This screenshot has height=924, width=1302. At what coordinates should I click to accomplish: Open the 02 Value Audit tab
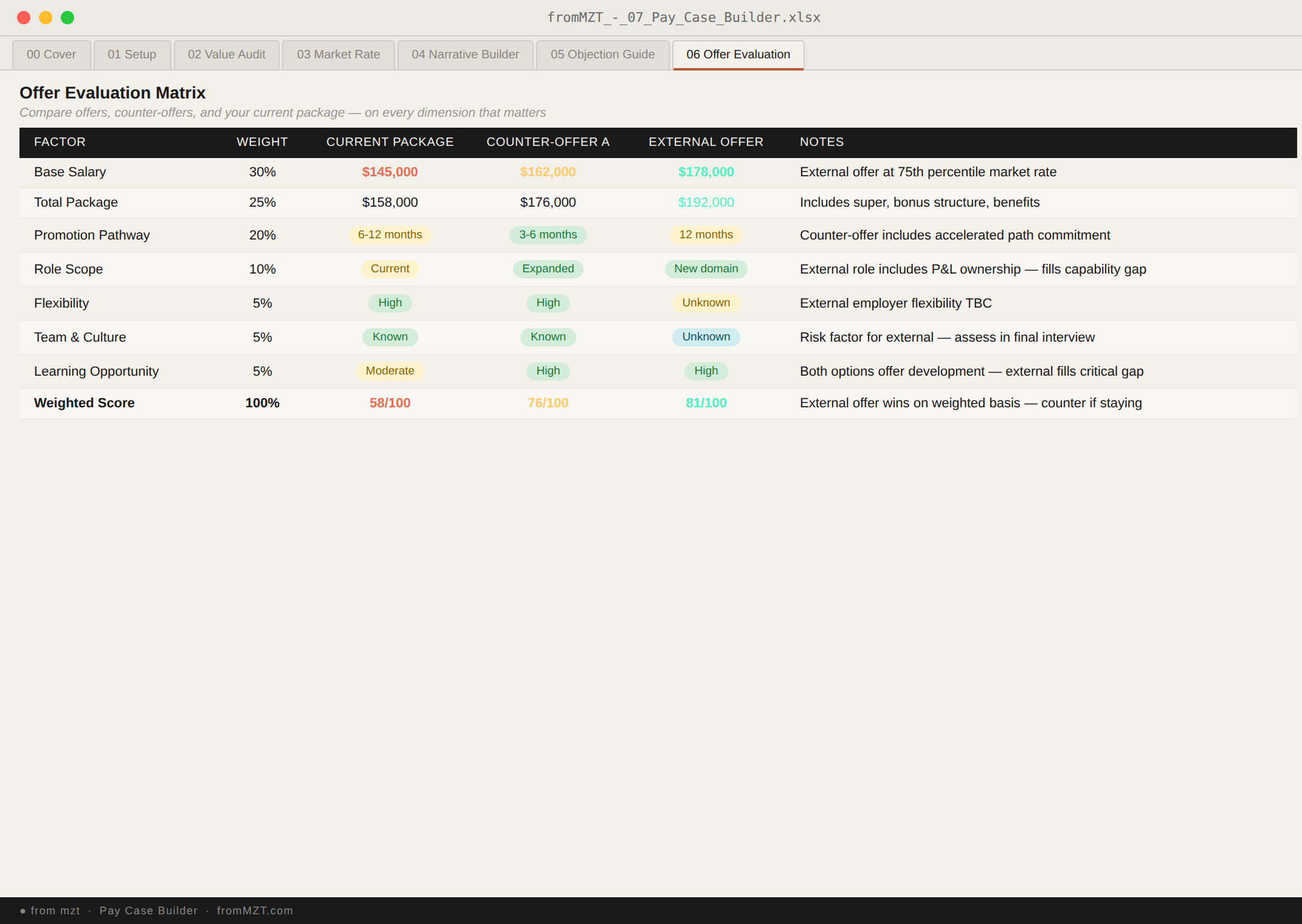[227, 55]
